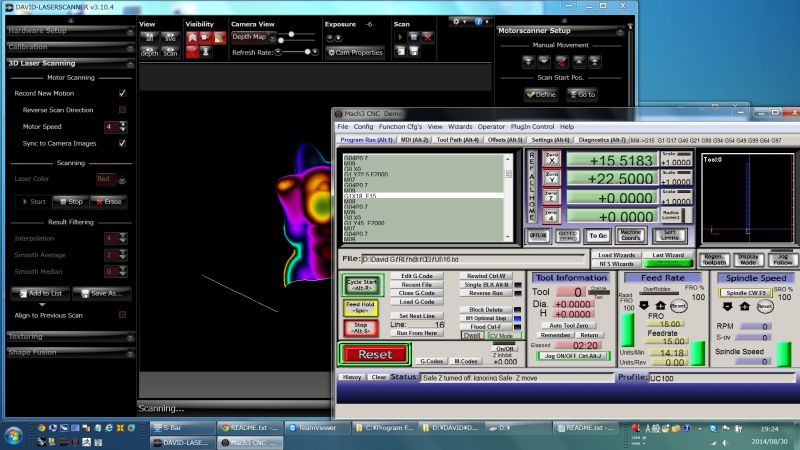The width and height of the screenshot is (800, 450).
Task: Switch to MDI (Alt-2) tab
Action: tap(414, 140)
